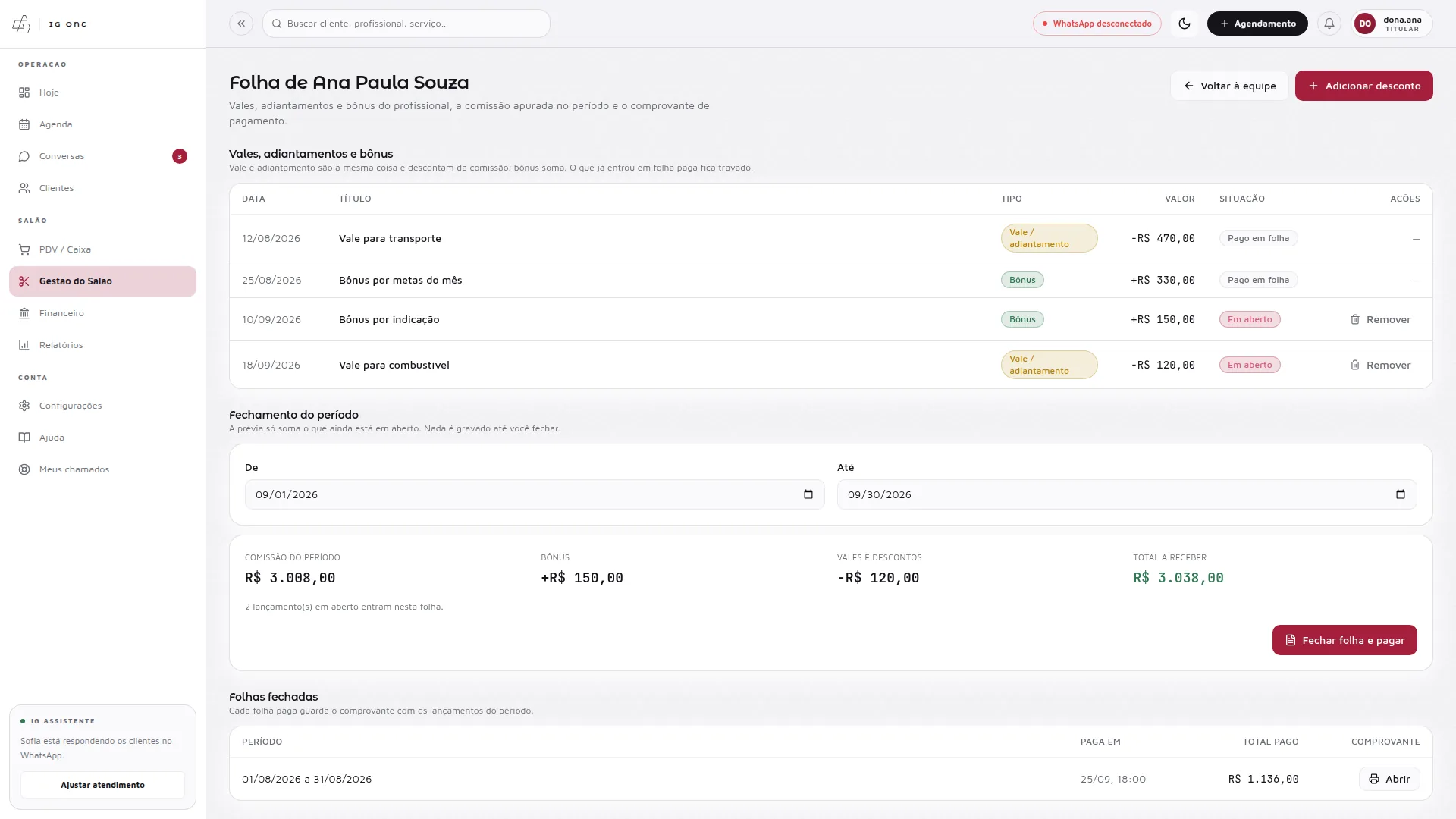Click the Ajuda book icon
1456x819 pixels.
tap(24, 438)
